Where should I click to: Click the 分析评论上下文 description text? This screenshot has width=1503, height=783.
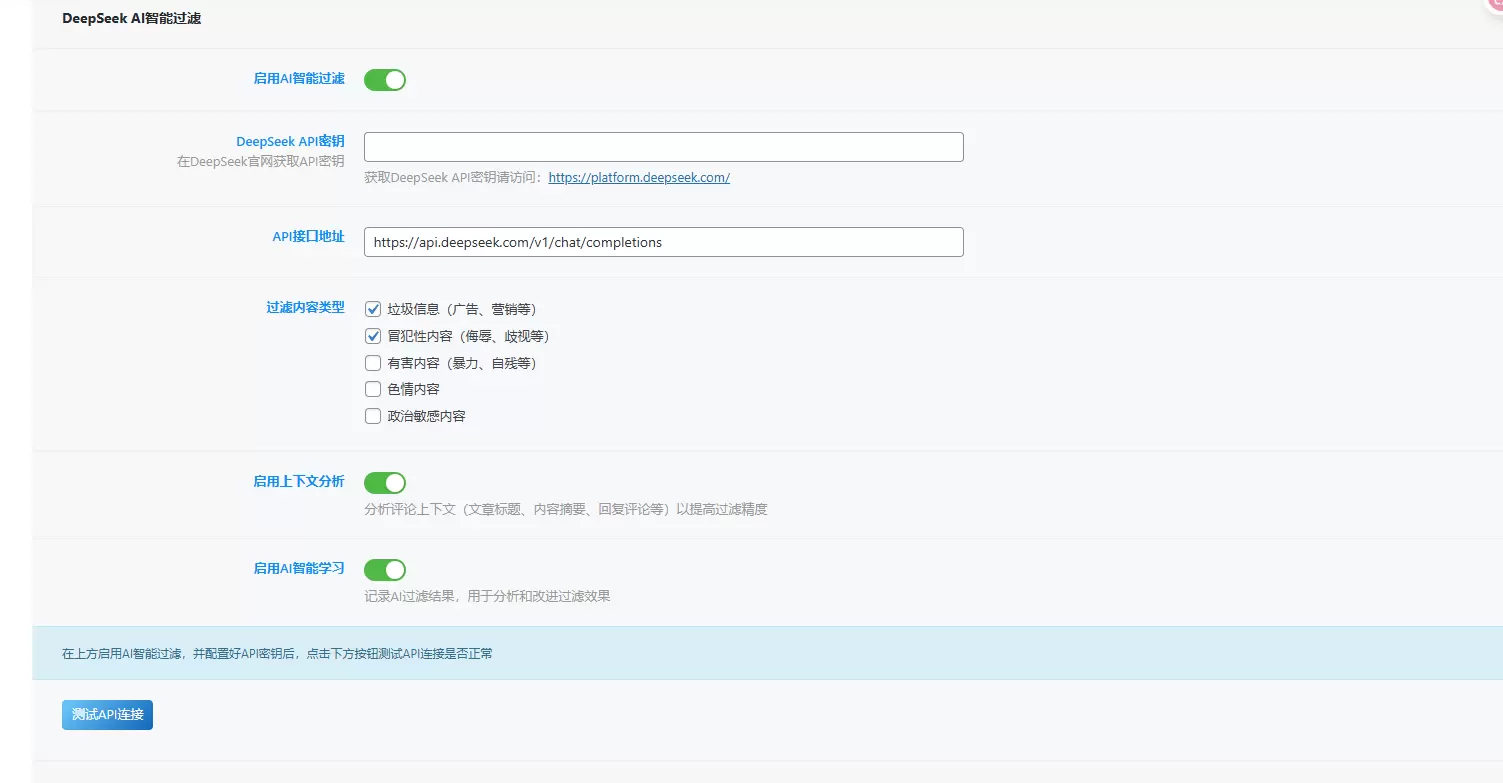pyautogui.click(x=566, y=509)
